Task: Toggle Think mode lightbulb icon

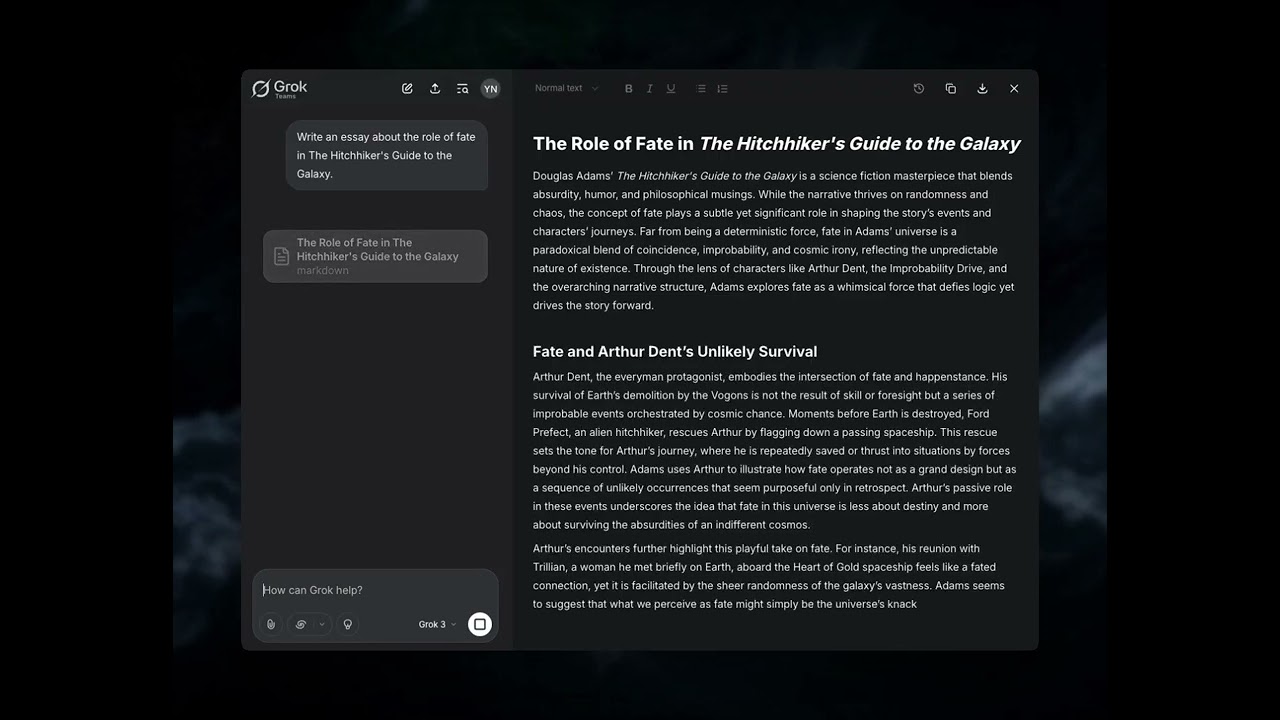Action: tap(348, 624)
